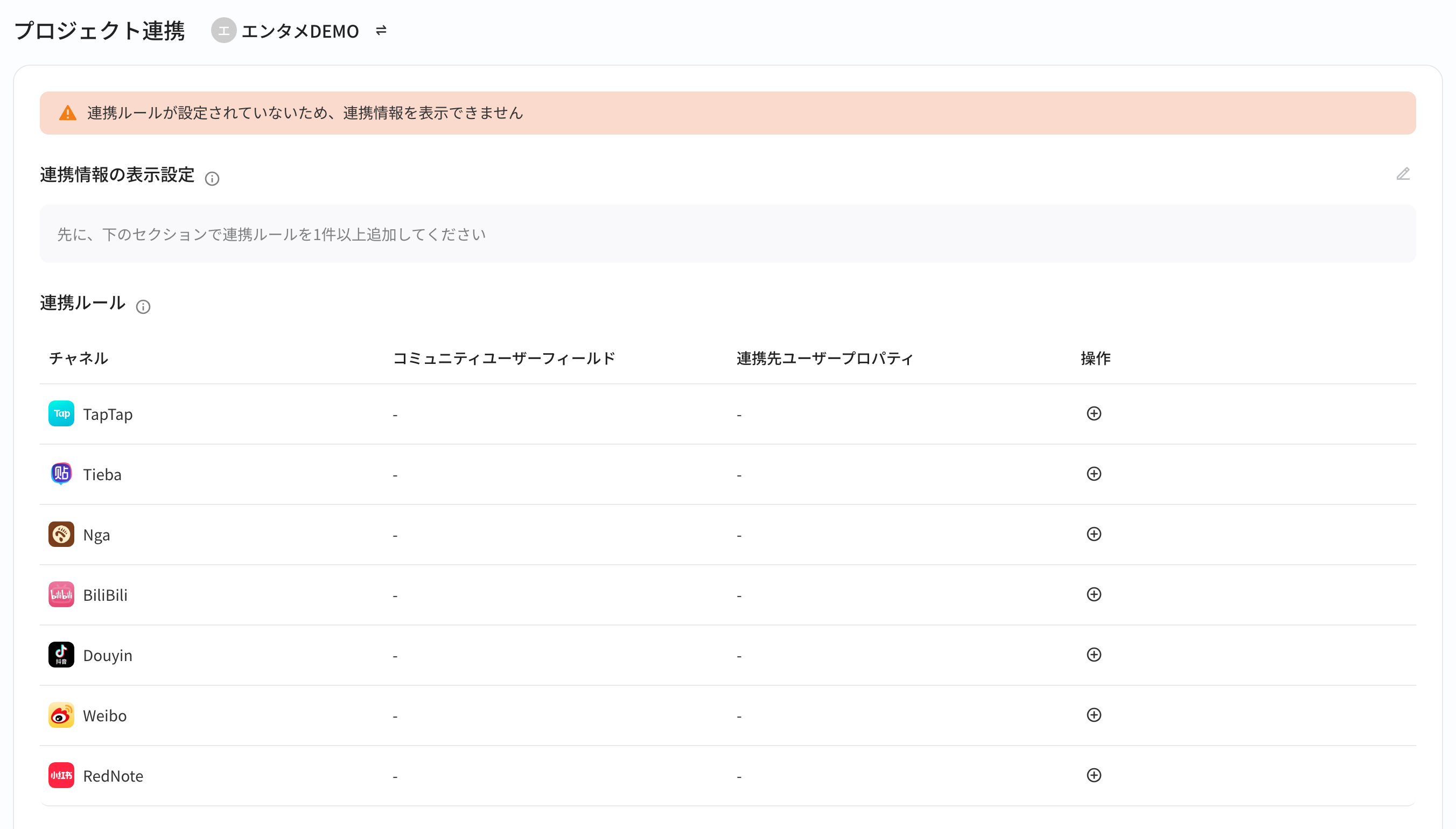The image size is (1456, 829).
Task: Click the Weibo channel logo
Action: point(61,715)
